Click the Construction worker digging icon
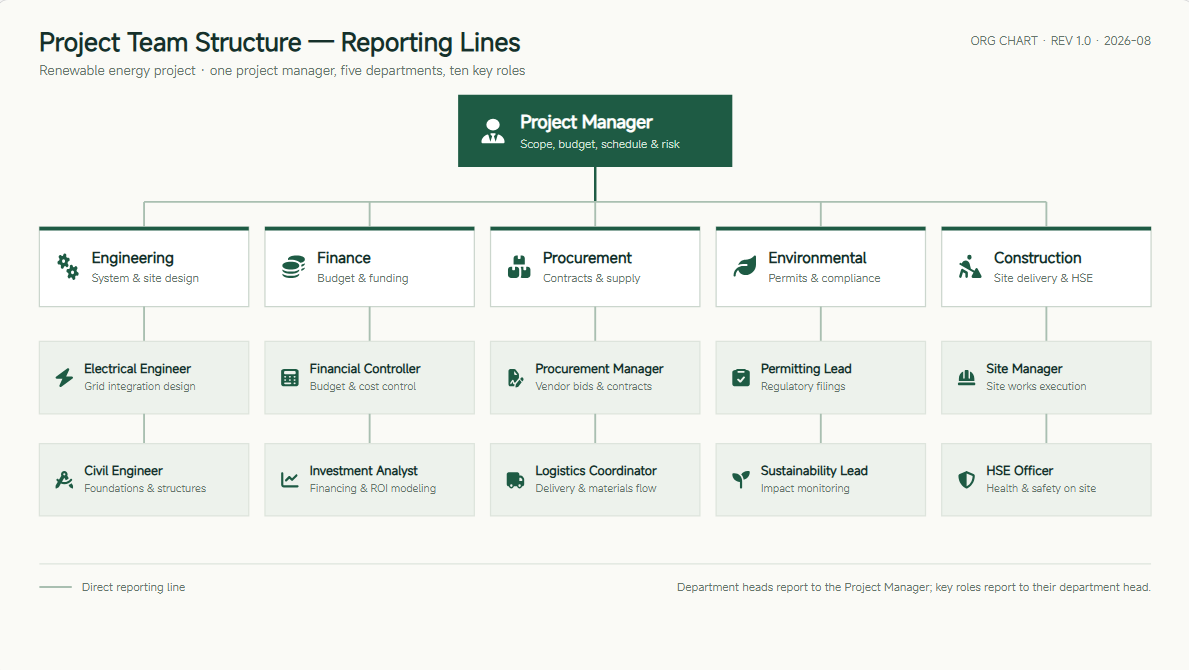Screen dimensions: 1189x670 [970, 267]
